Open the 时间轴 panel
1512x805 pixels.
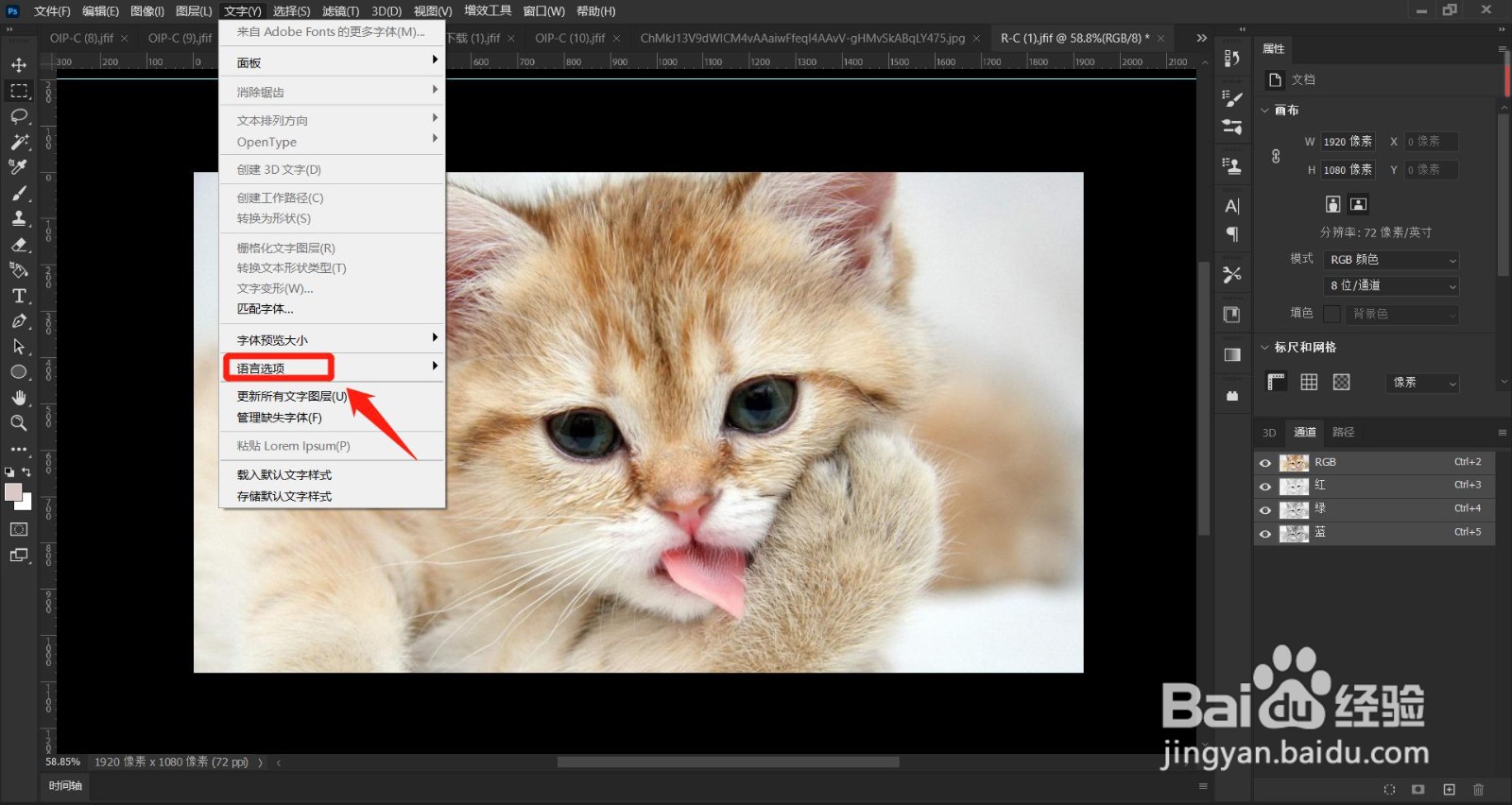coord(66,786)
